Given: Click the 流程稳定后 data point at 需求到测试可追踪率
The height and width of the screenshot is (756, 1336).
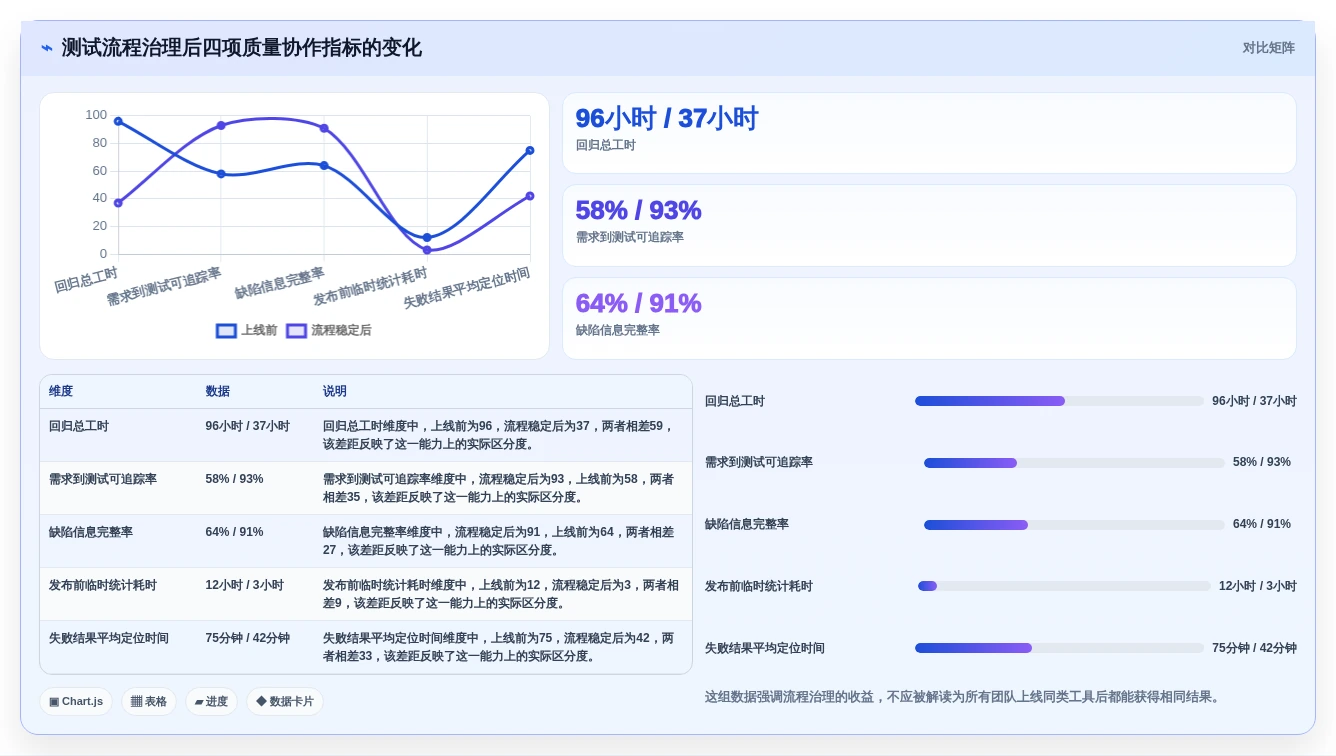Looking at the screenshot, I should pos(221,125).
